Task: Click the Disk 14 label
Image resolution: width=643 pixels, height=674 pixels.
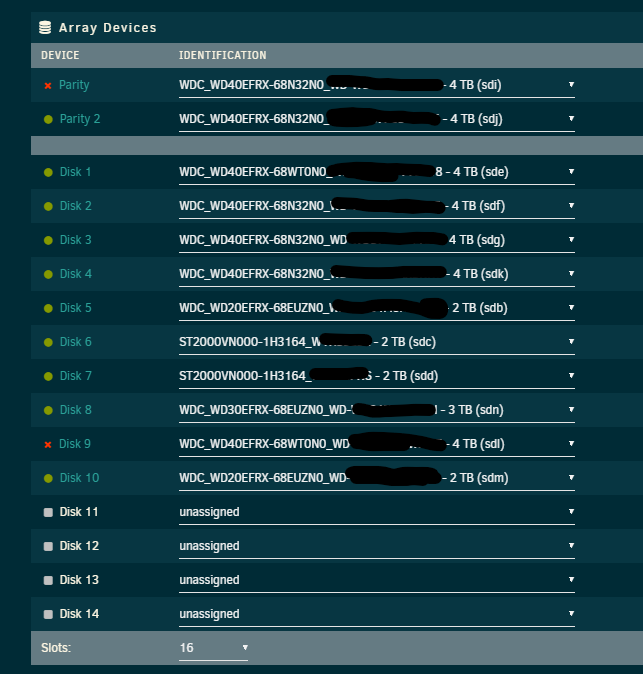Action: click(80, 614)
